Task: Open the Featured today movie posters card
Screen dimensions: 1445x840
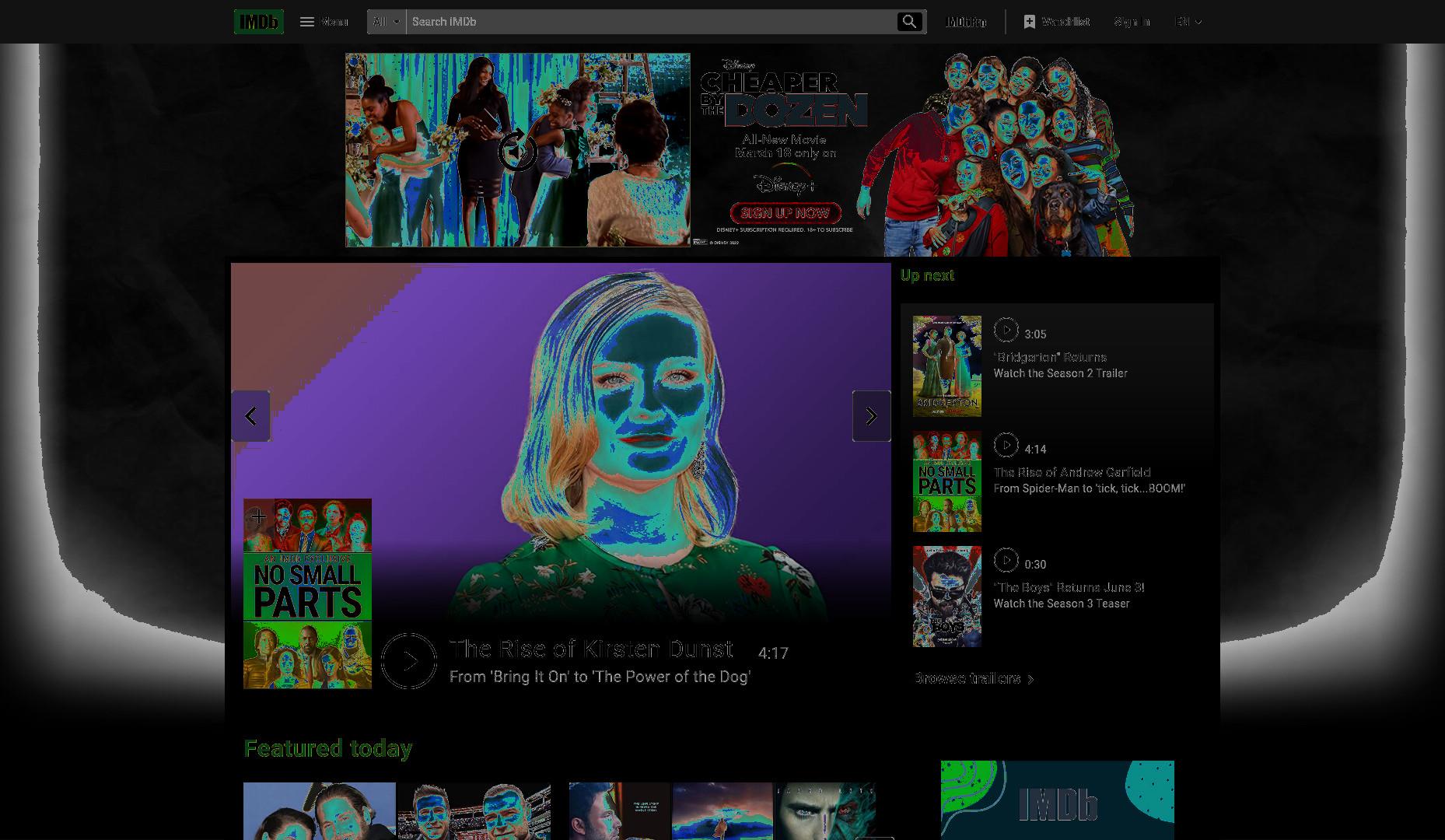Action: coord(722,811)
